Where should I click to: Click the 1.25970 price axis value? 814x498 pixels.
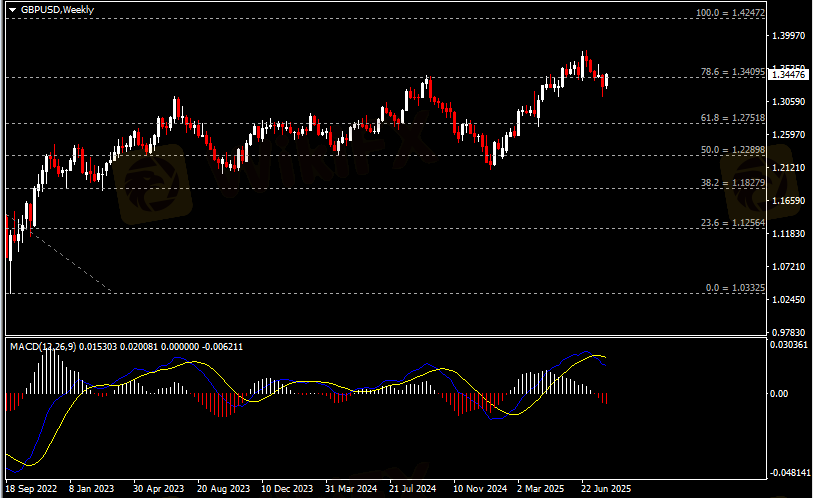point(789,134)
